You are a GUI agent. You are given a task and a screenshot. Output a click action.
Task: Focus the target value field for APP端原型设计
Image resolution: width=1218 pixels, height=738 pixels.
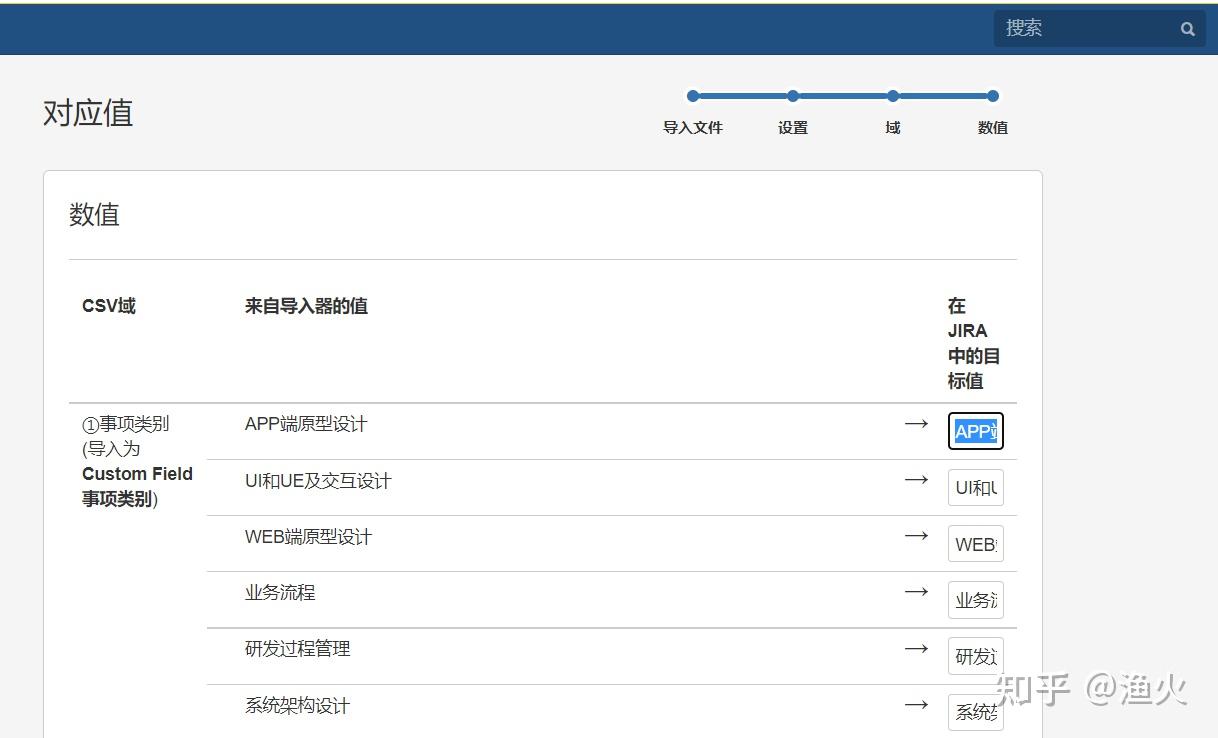tap(975, 432)
